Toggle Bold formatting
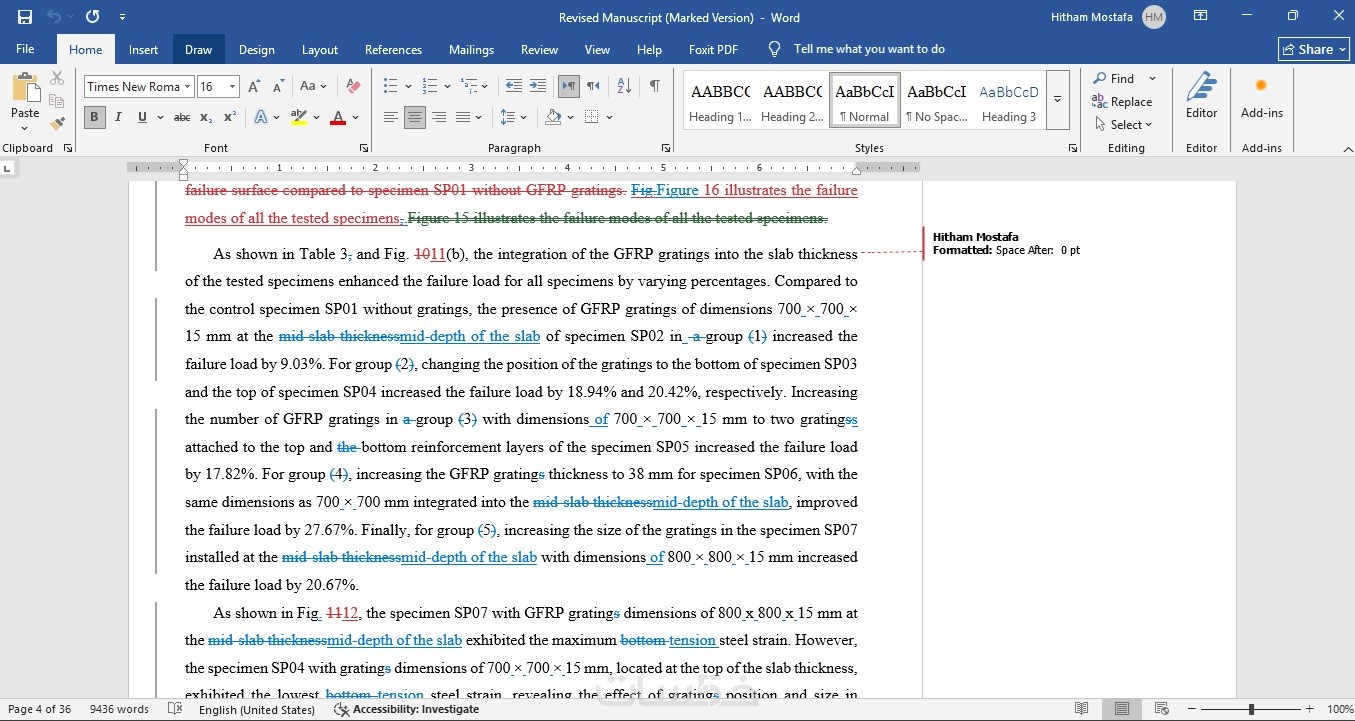The width and height of the screenshot is (1355, 721). pos(94,118)
